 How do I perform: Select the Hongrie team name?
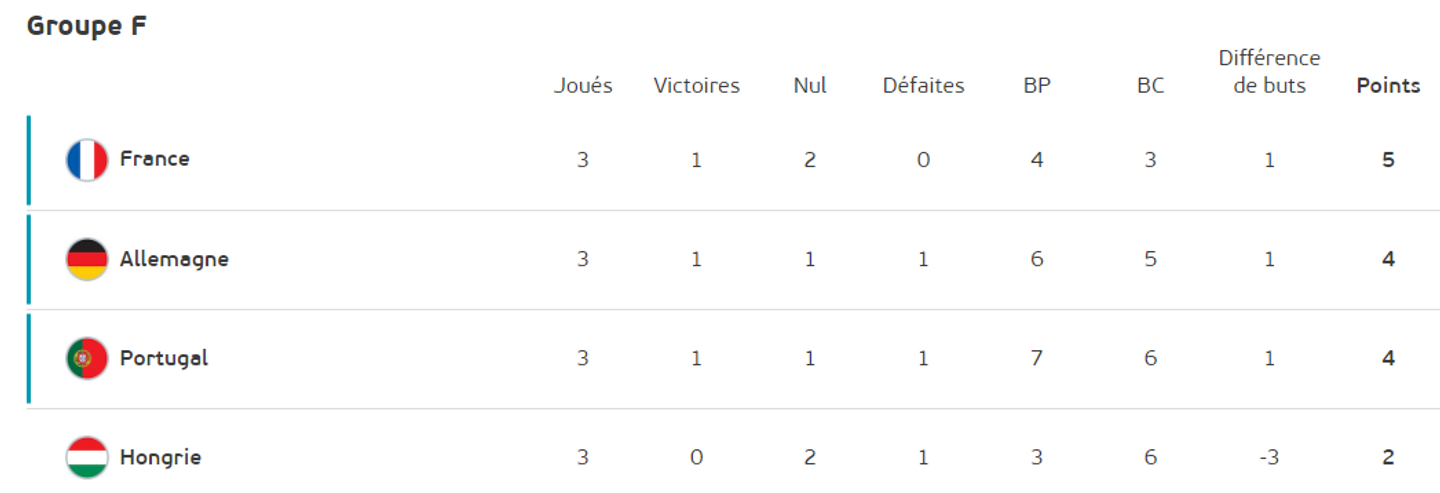[160, 457]
